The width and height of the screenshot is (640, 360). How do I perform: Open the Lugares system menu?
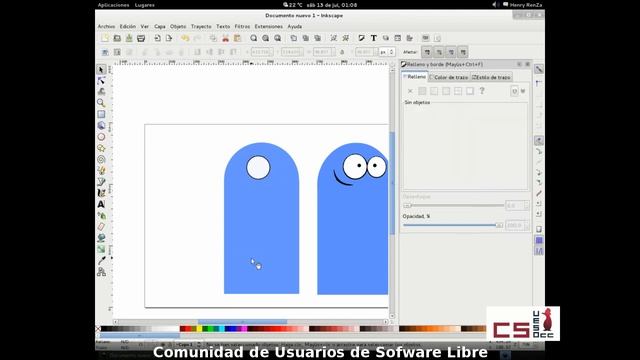pos(144,5)
